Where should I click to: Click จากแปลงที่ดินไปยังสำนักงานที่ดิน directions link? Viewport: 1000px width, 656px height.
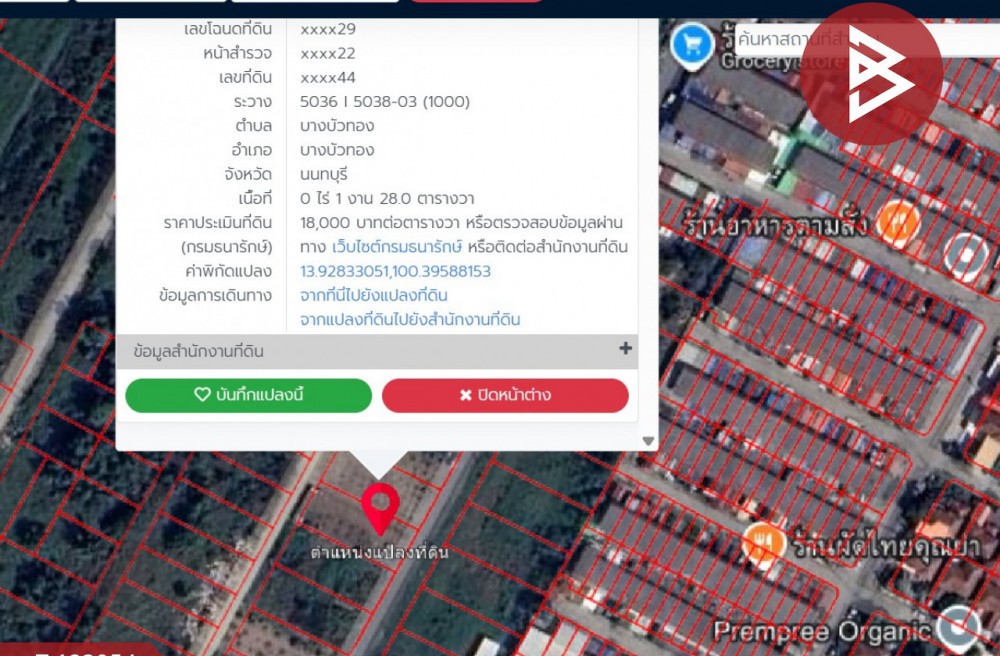[x=410, y=319]
